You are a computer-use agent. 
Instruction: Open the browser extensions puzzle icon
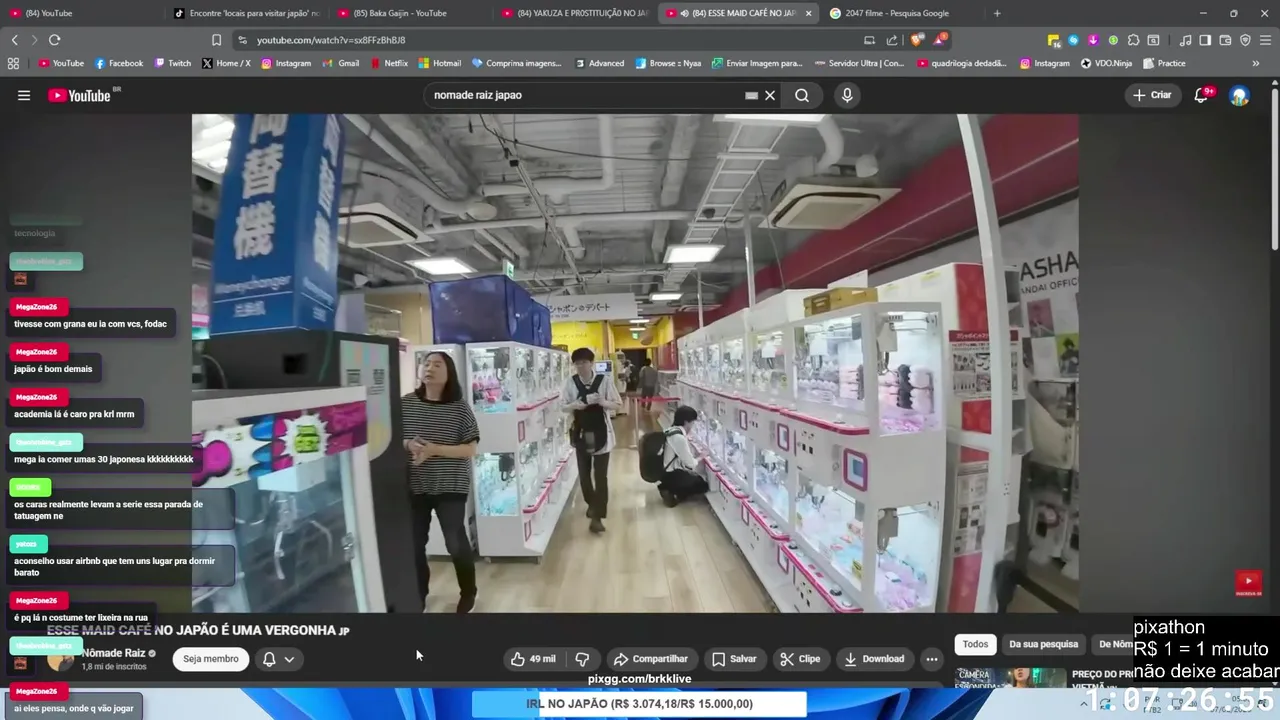pyautogui.click(x=1133, y=40)
